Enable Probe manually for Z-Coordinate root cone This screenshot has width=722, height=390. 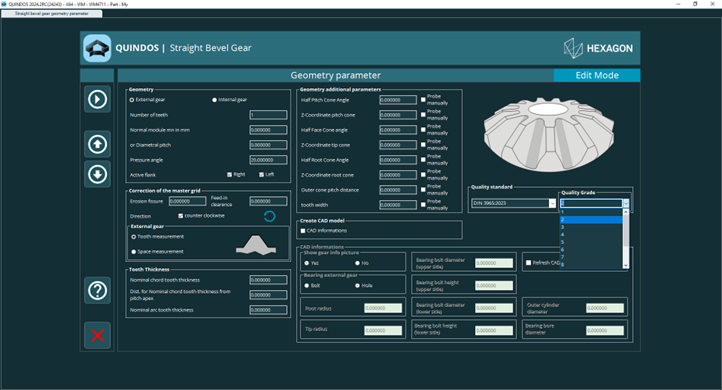(x=423, y=175)
